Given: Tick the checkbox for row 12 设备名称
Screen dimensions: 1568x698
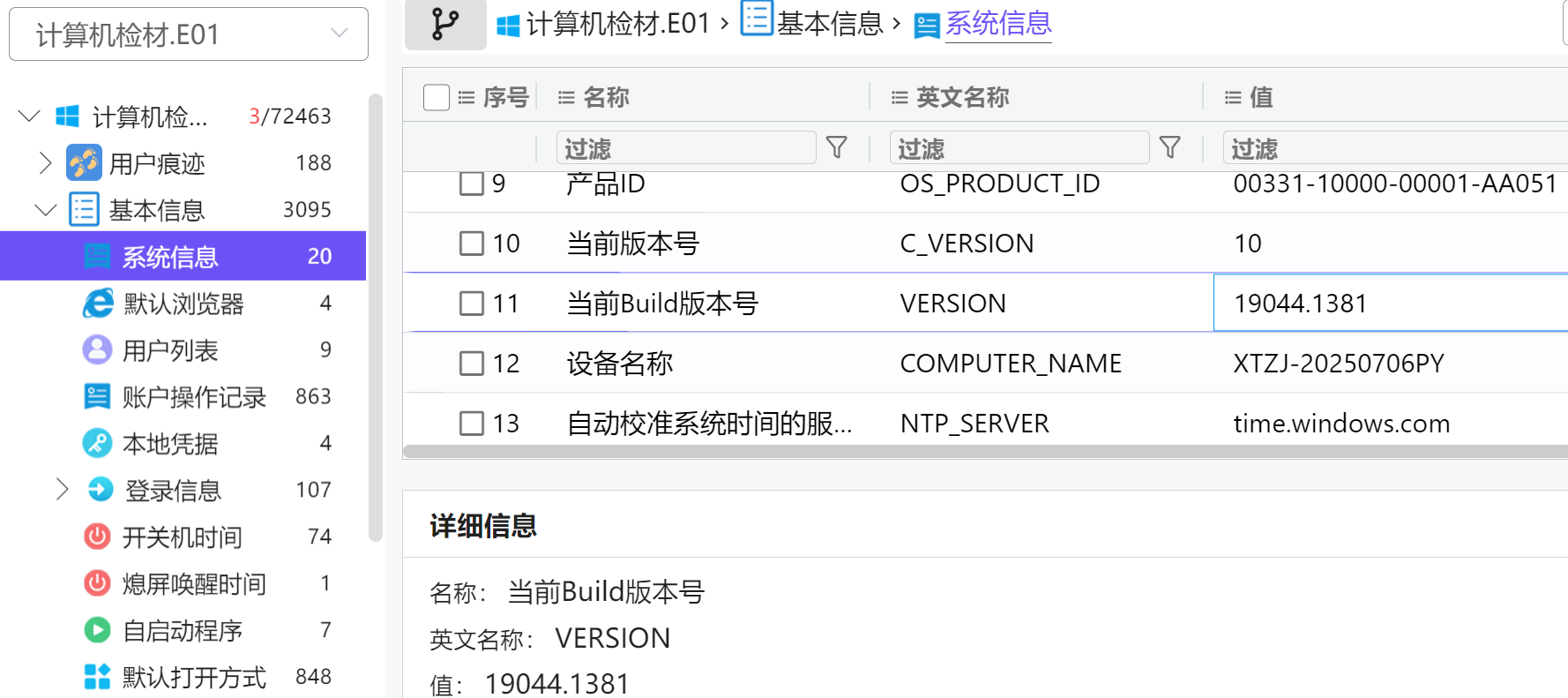Looking at the screenshot, I should [x=472, y=363].
